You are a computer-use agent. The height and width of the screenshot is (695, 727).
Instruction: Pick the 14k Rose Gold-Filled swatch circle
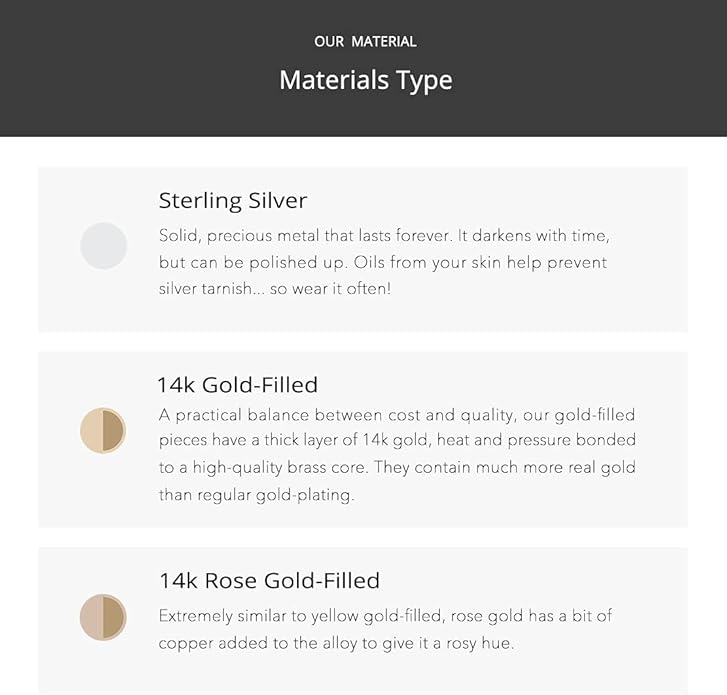(103, 617)
